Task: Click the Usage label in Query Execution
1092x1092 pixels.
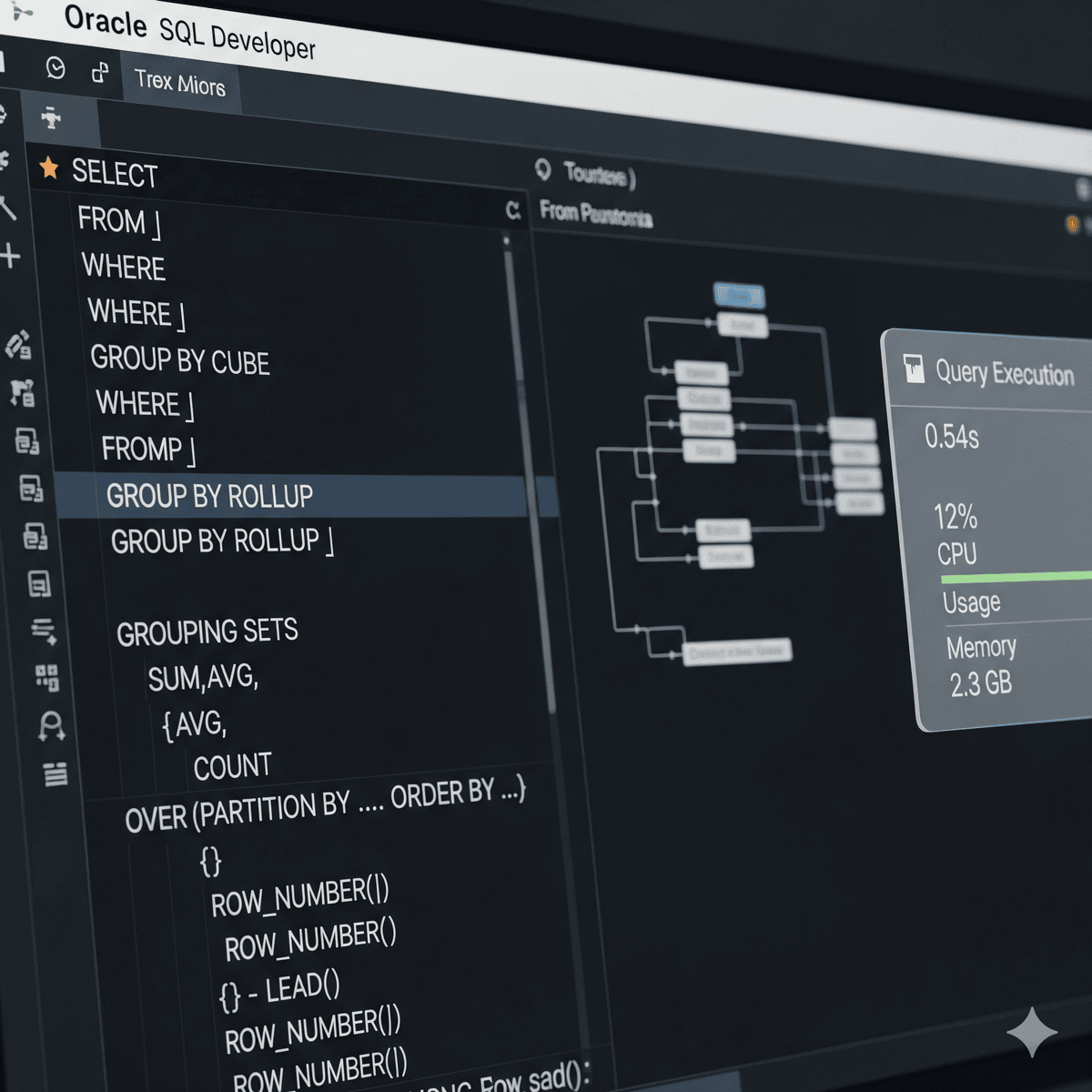Action: [x=972, y=602]
